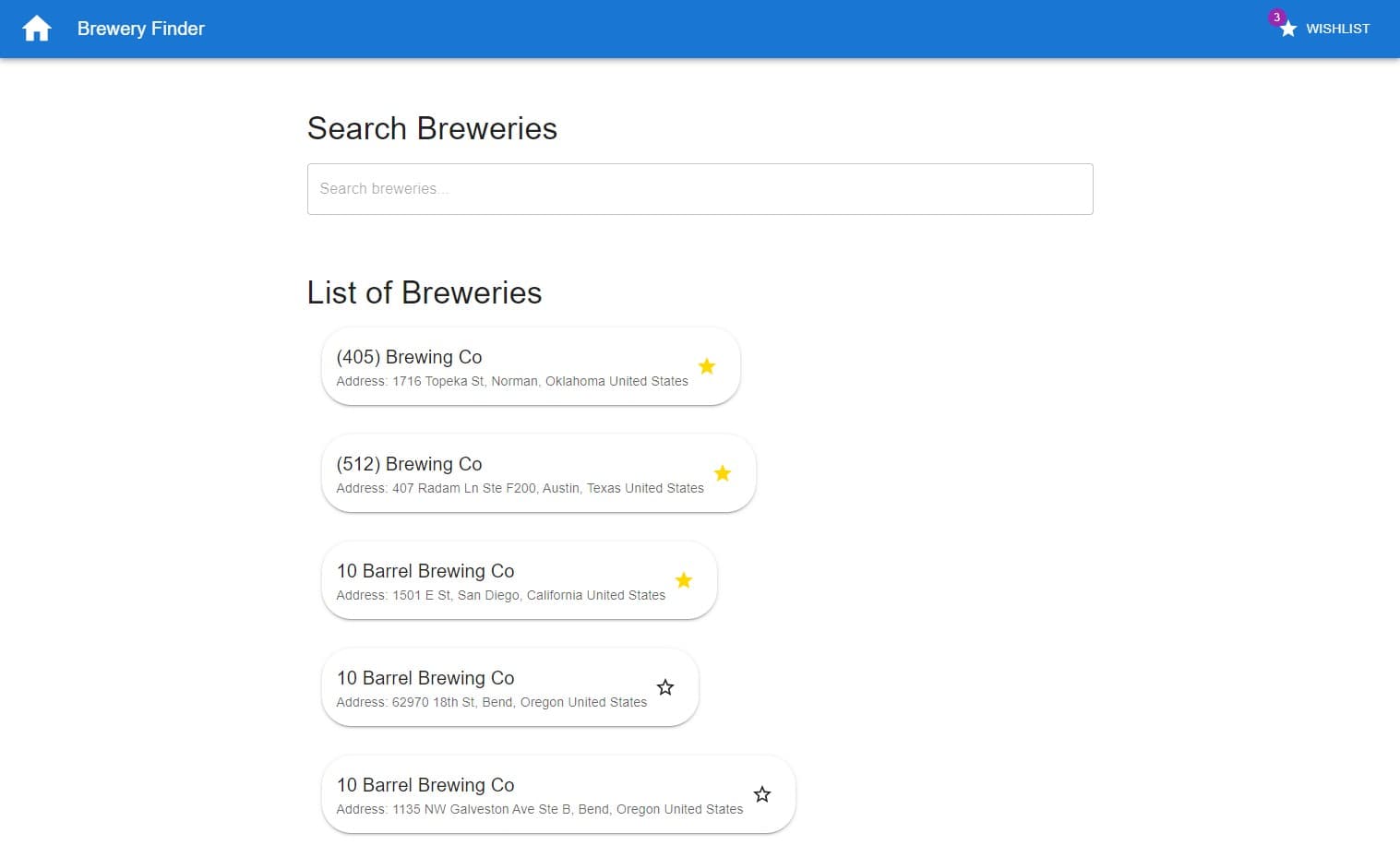Viewport: 1400px width, 857px height.
Task: Remove San Diego 10 Barrel Brewing star
Action: pyautogui.click(x=684, y=580)
